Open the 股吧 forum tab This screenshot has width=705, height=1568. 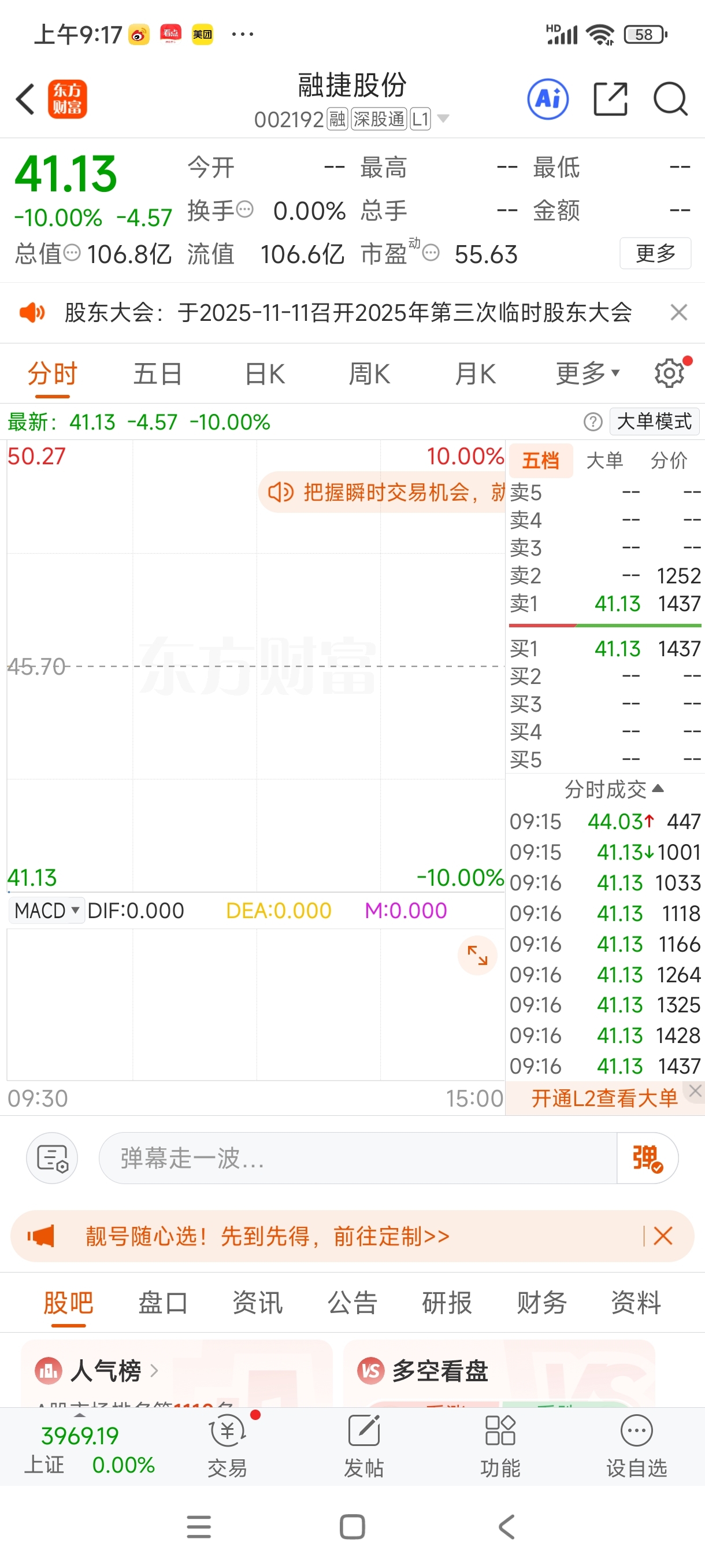point(68,1303)
